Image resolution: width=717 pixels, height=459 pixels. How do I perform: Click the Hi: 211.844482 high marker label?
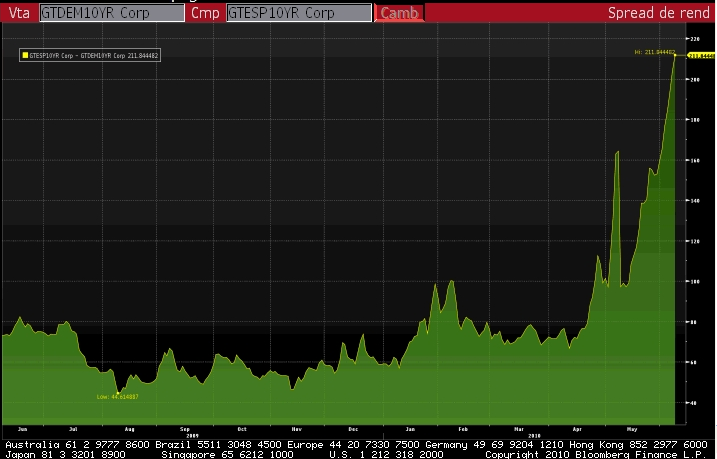(655, 52)
